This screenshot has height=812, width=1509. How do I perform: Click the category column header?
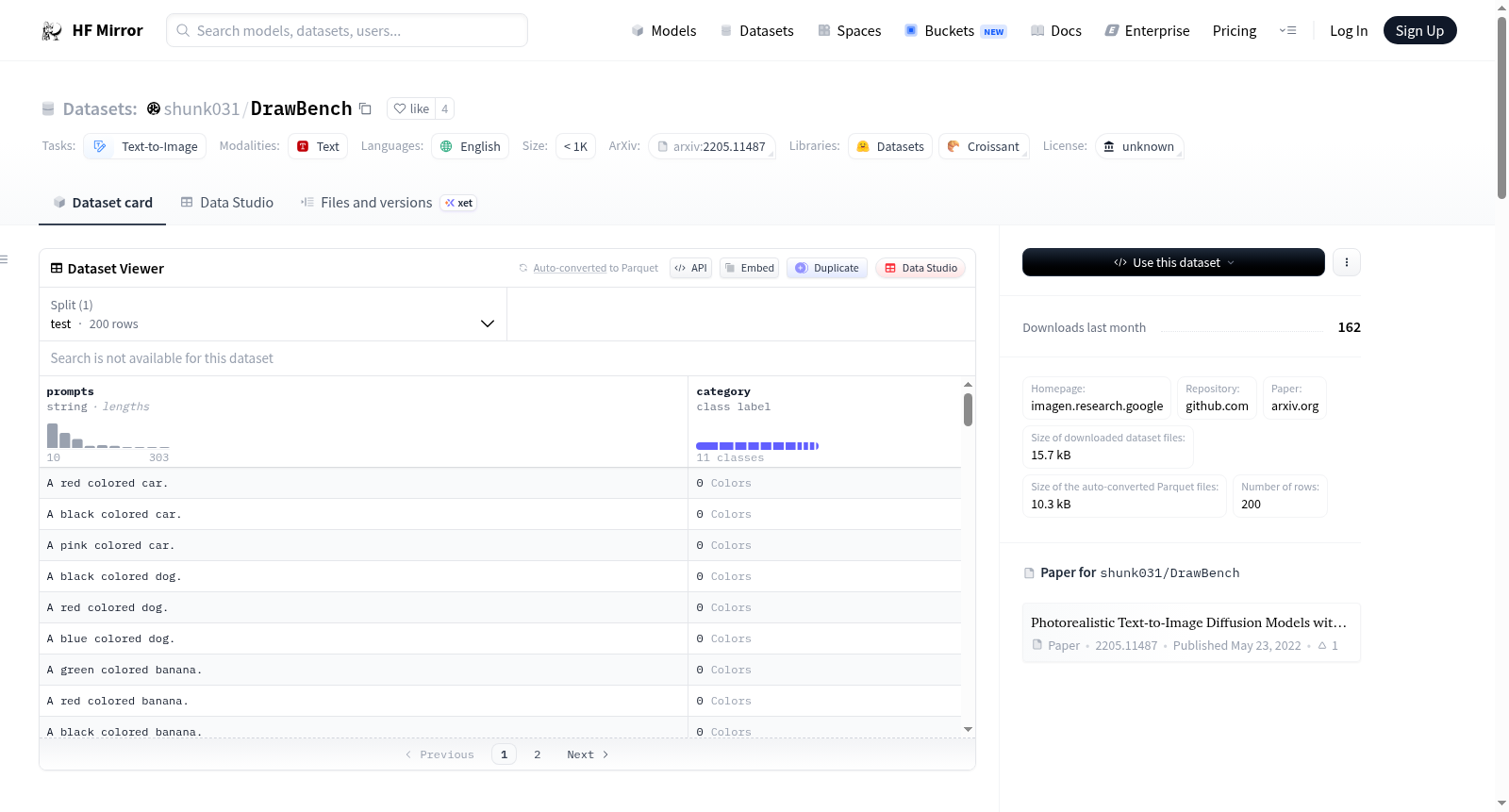tap(723, 391)
